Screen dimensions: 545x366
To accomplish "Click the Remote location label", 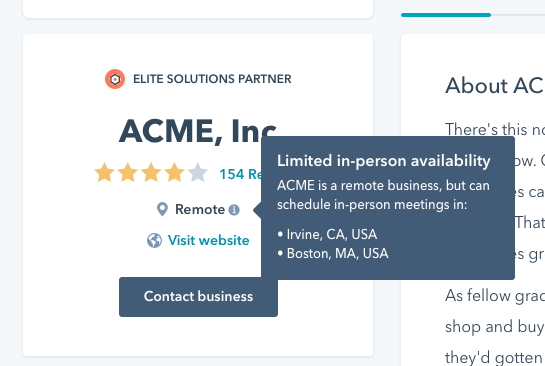I will pyautogui.click(x=200, y=209).
